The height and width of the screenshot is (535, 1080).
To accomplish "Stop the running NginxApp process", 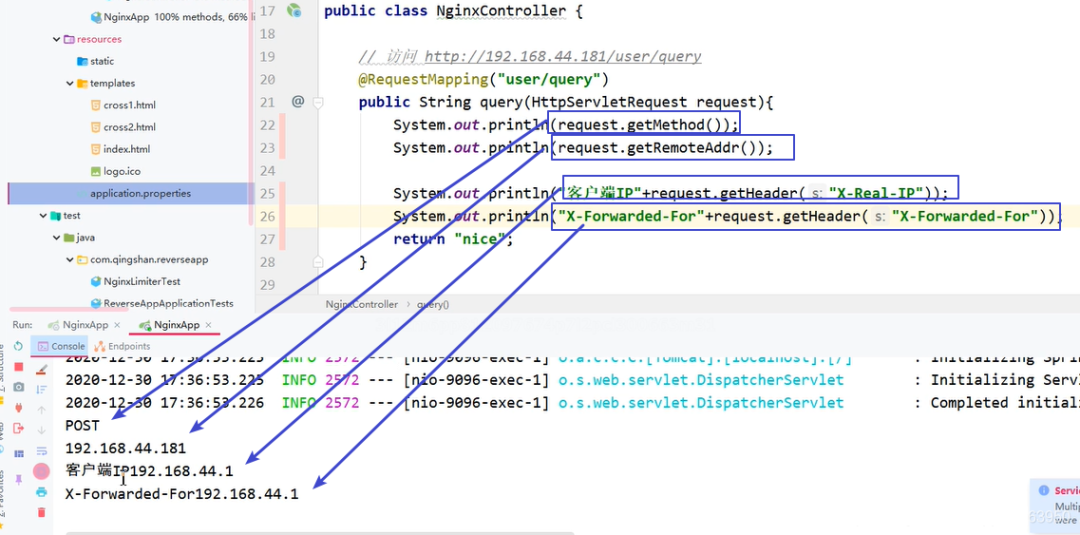I will [19, 367].
